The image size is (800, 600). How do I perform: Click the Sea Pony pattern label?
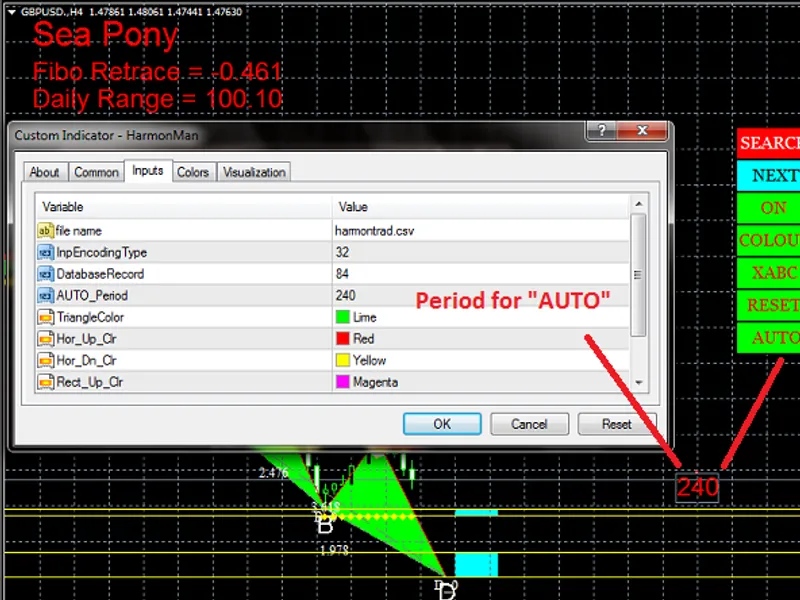click(105, 35)
